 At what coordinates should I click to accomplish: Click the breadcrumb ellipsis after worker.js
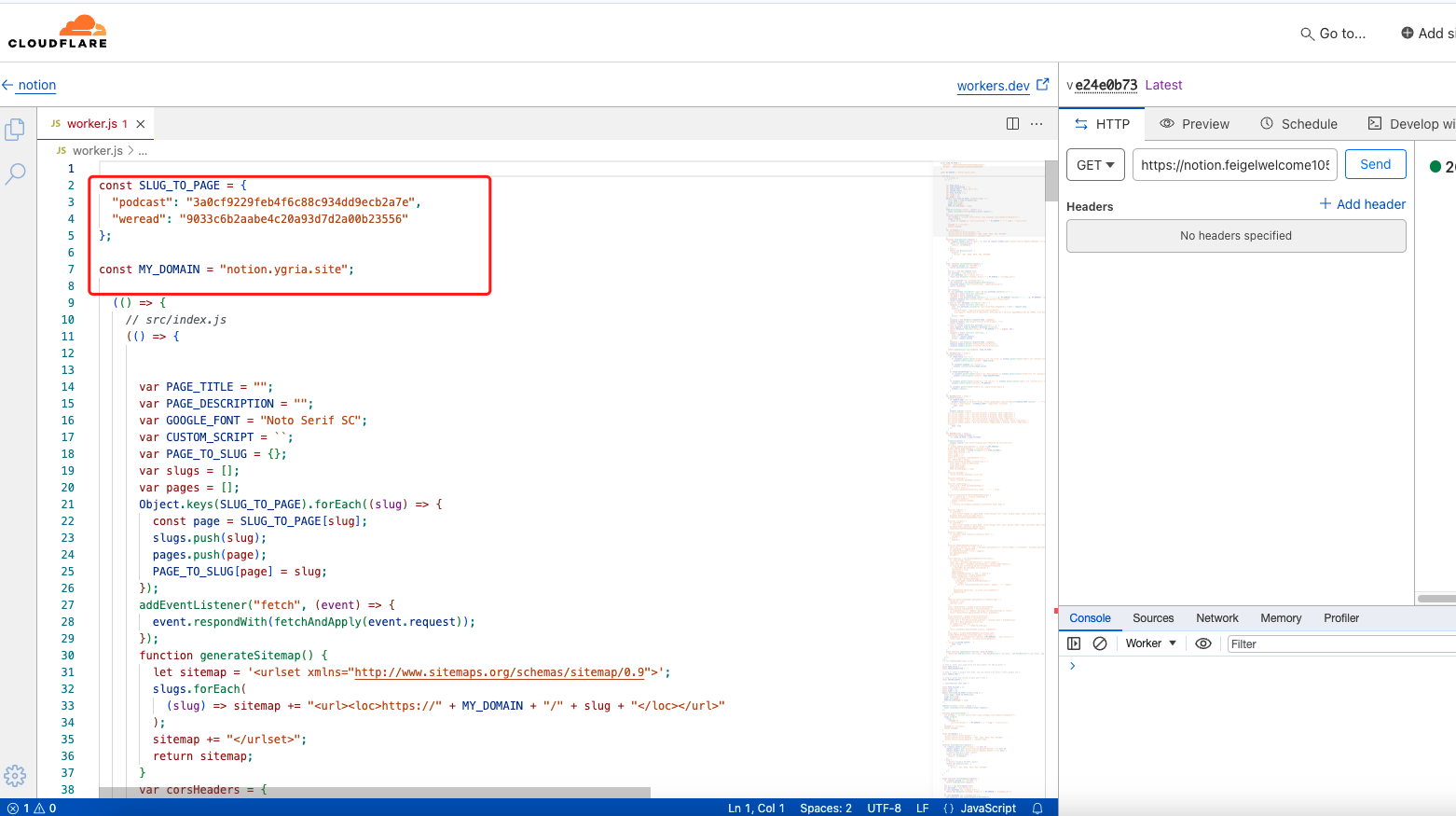143,150
